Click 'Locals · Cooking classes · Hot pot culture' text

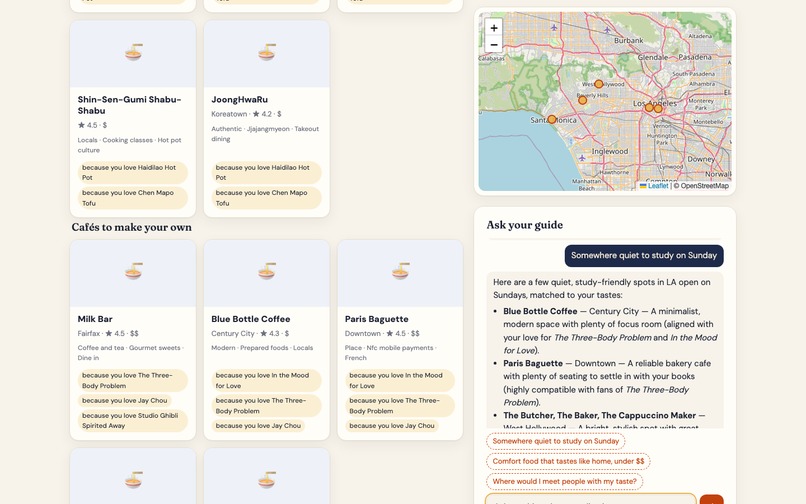point(130,145)
